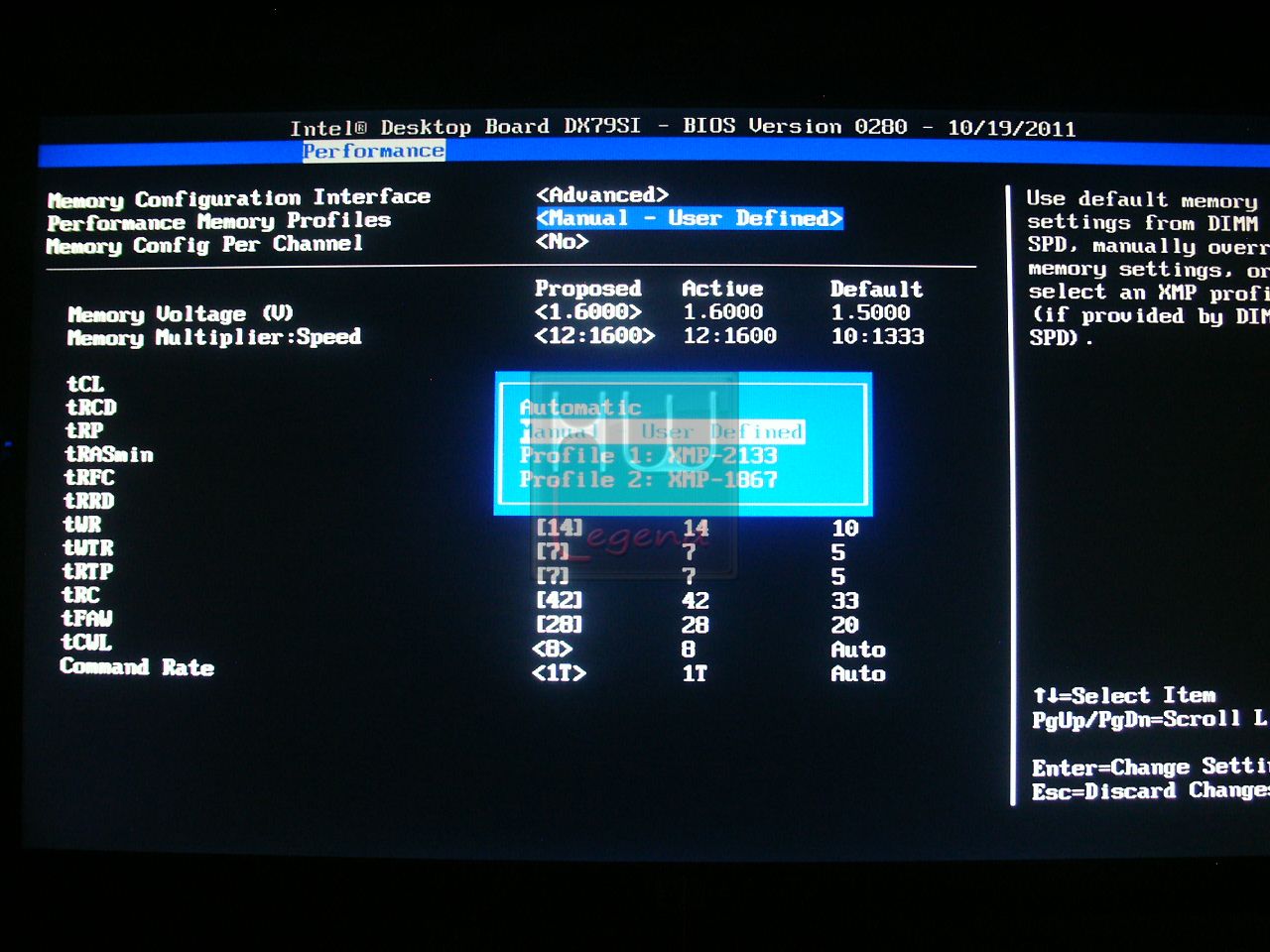The image size is (1270, 952).
Task: Click the active tFAW value 28
Action: coord(696,625)
